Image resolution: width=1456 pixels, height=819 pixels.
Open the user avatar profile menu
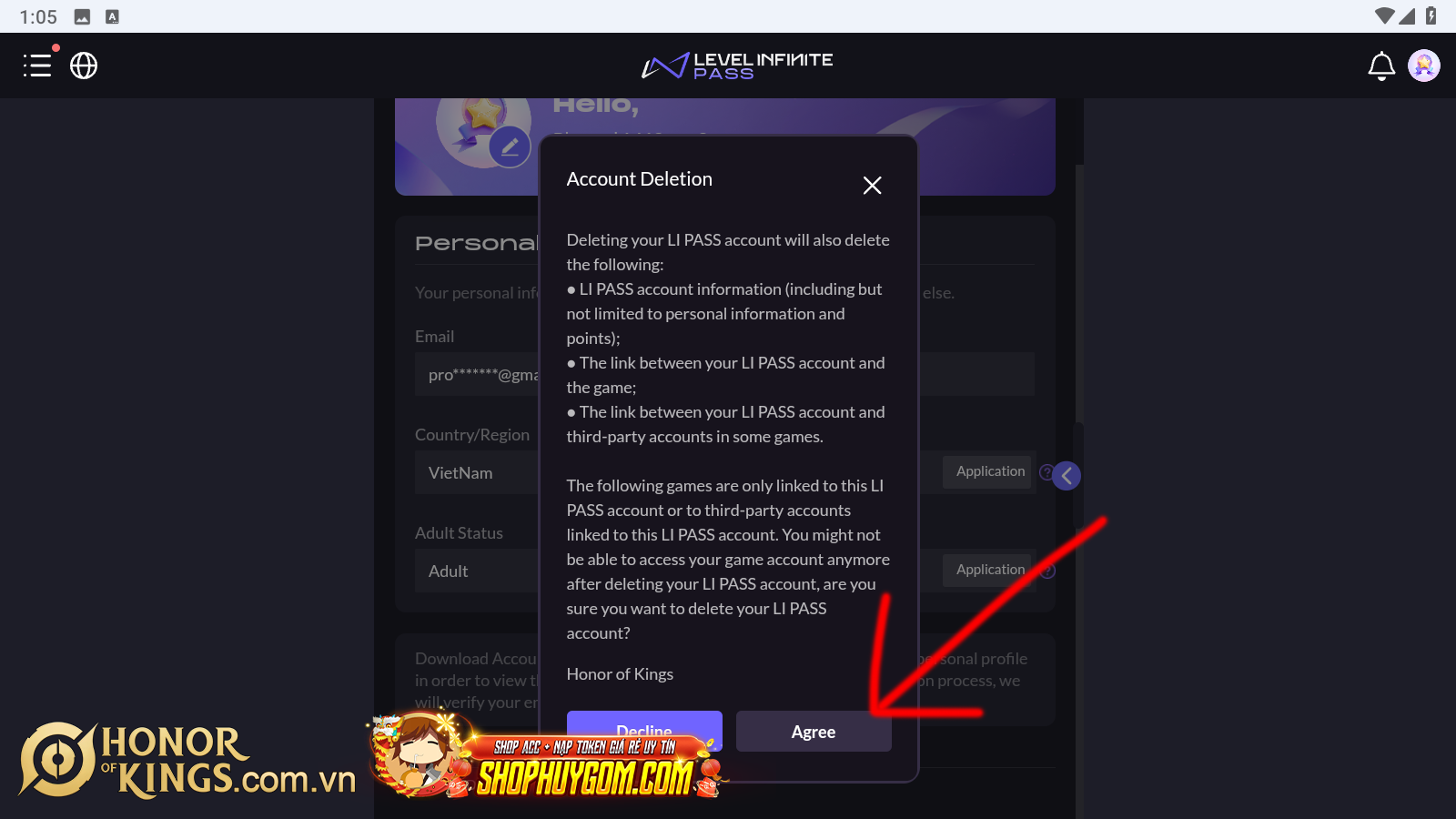pos(1423,66)
